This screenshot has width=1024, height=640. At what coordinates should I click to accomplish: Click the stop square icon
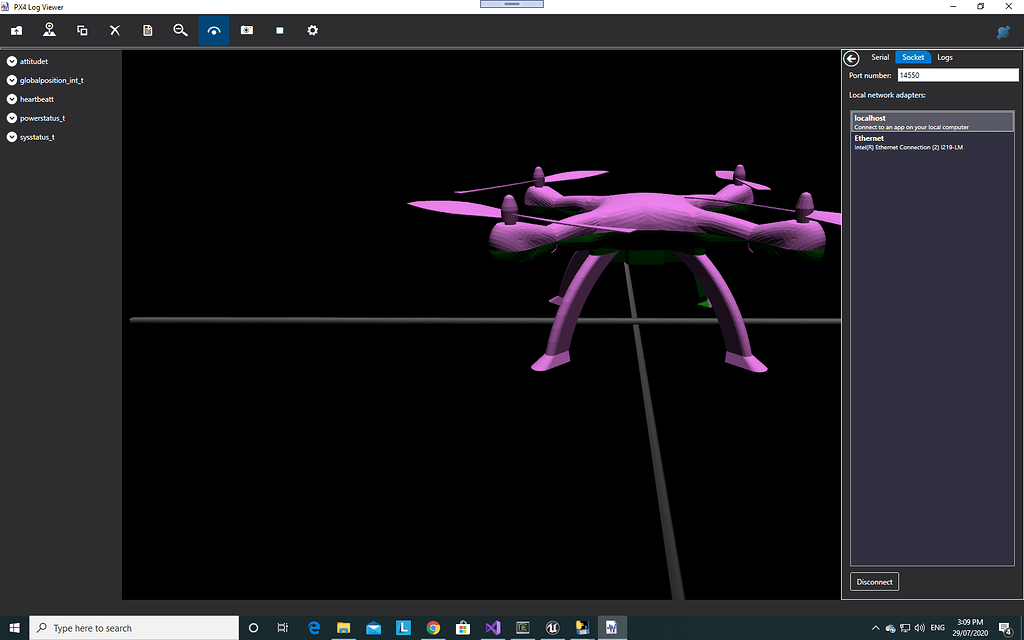click(x=279, y=30)
